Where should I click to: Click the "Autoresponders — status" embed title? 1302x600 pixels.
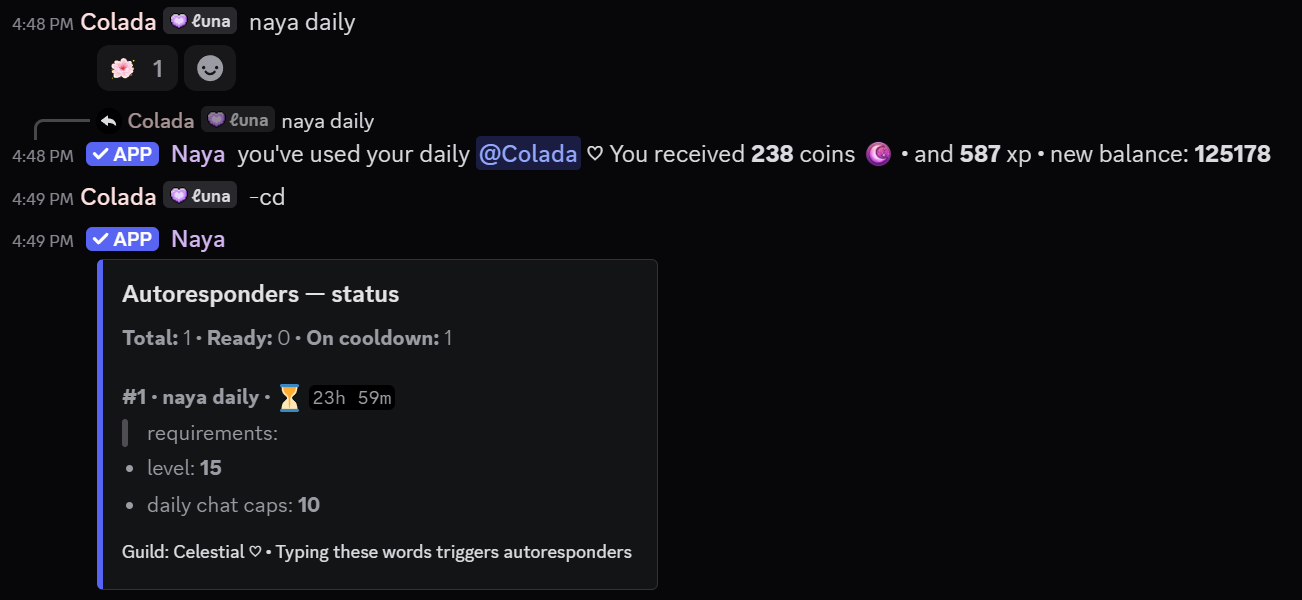point(260,294)
